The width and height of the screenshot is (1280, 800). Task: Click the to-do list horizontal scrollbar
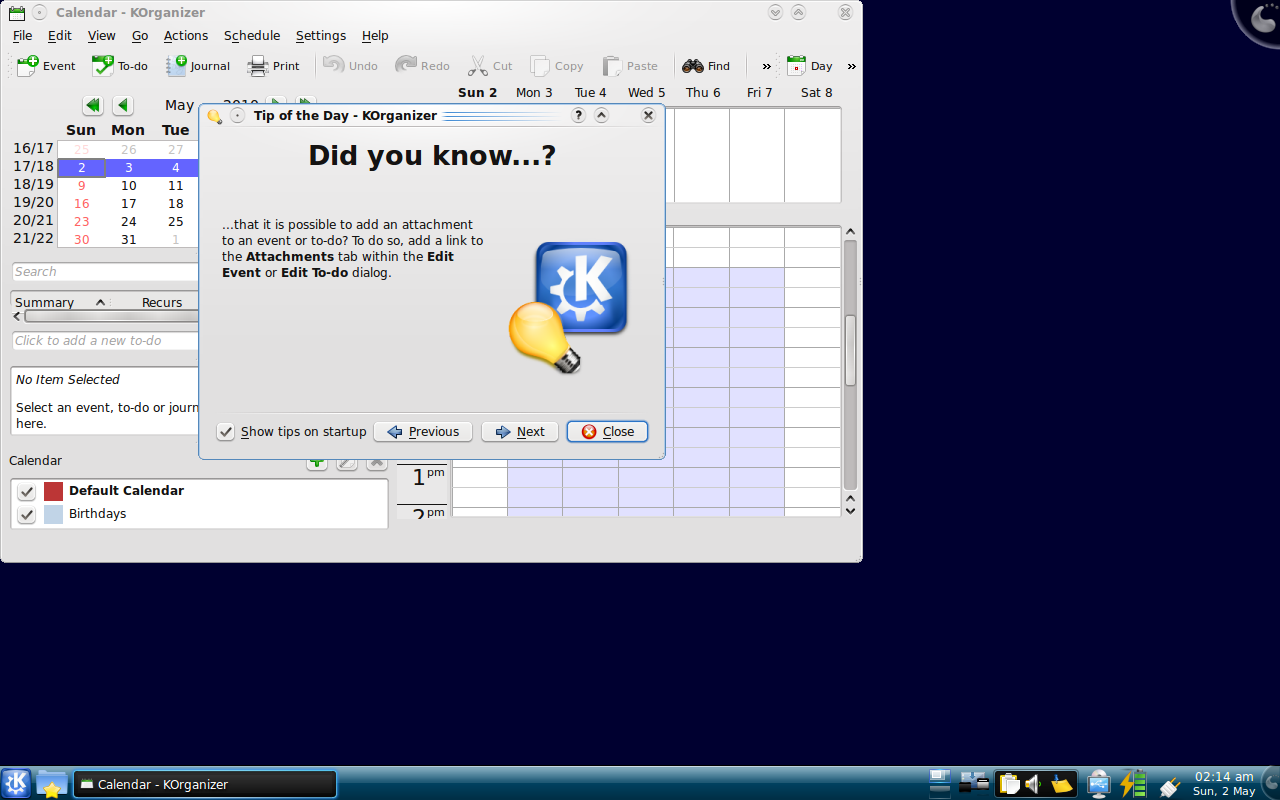tap(112, 316)
